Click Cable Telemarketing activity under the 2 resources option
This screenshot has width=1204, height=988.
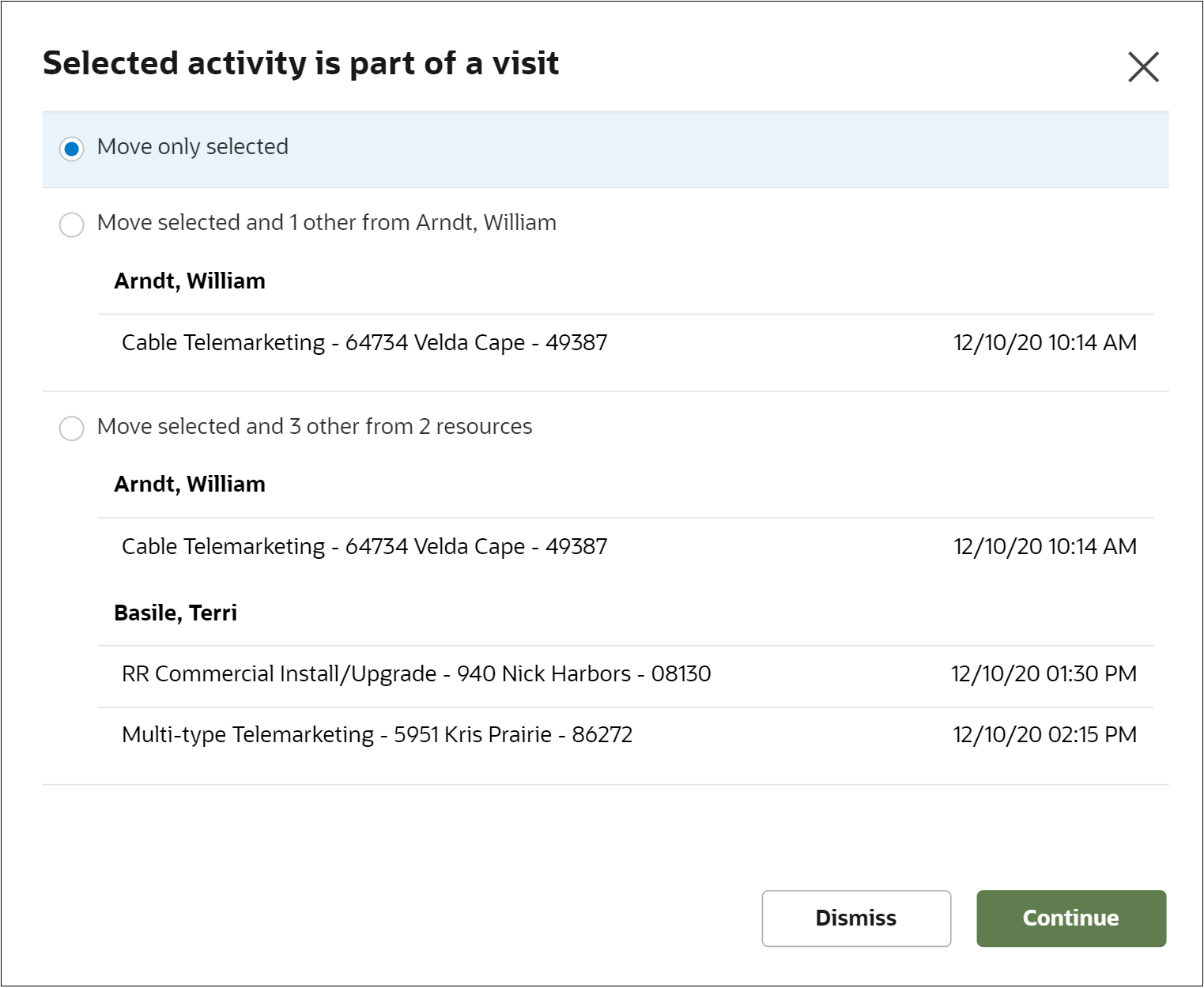(x=364, y=547)
